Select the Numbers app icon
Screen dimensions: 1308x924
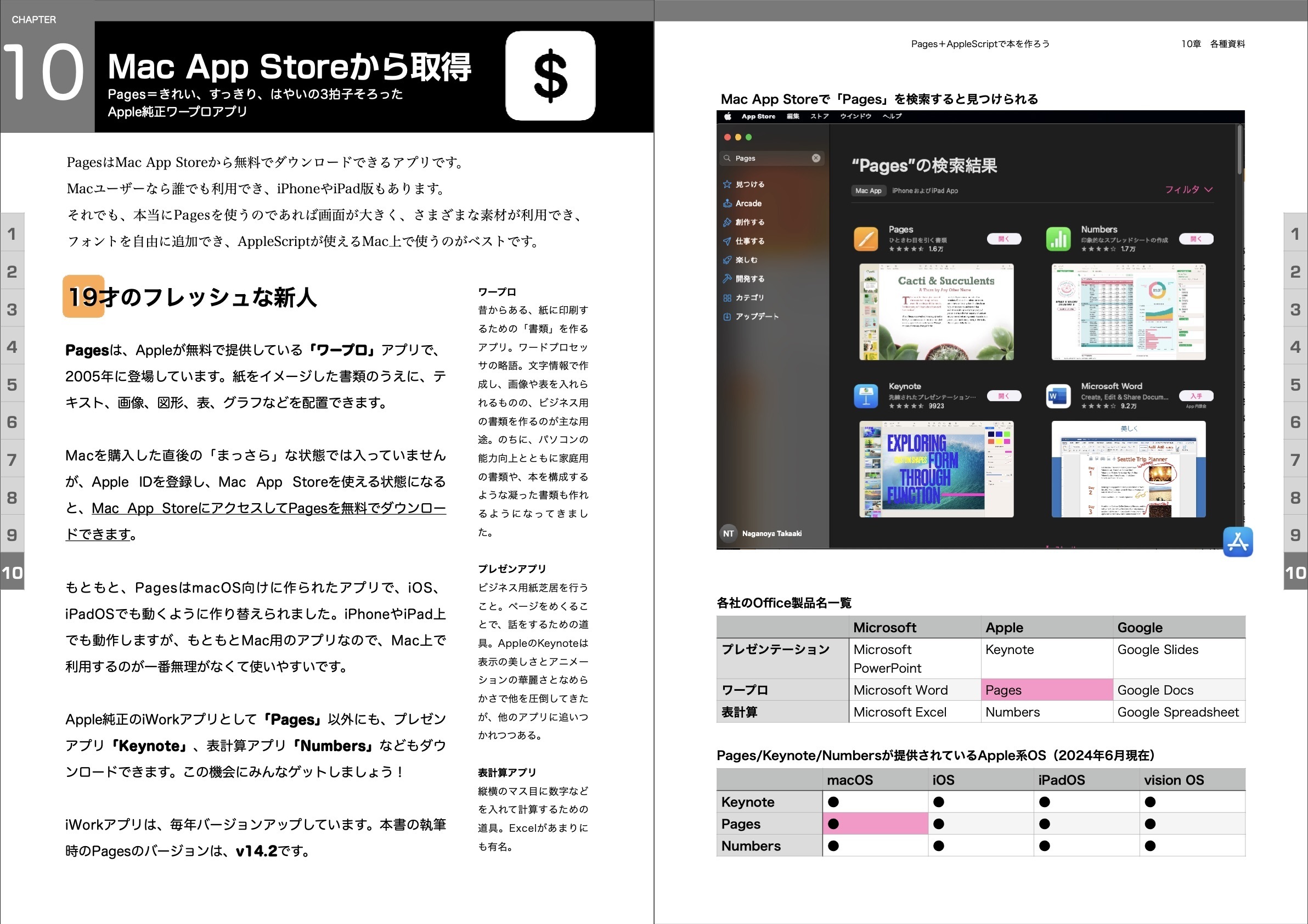pos(1058,239)
